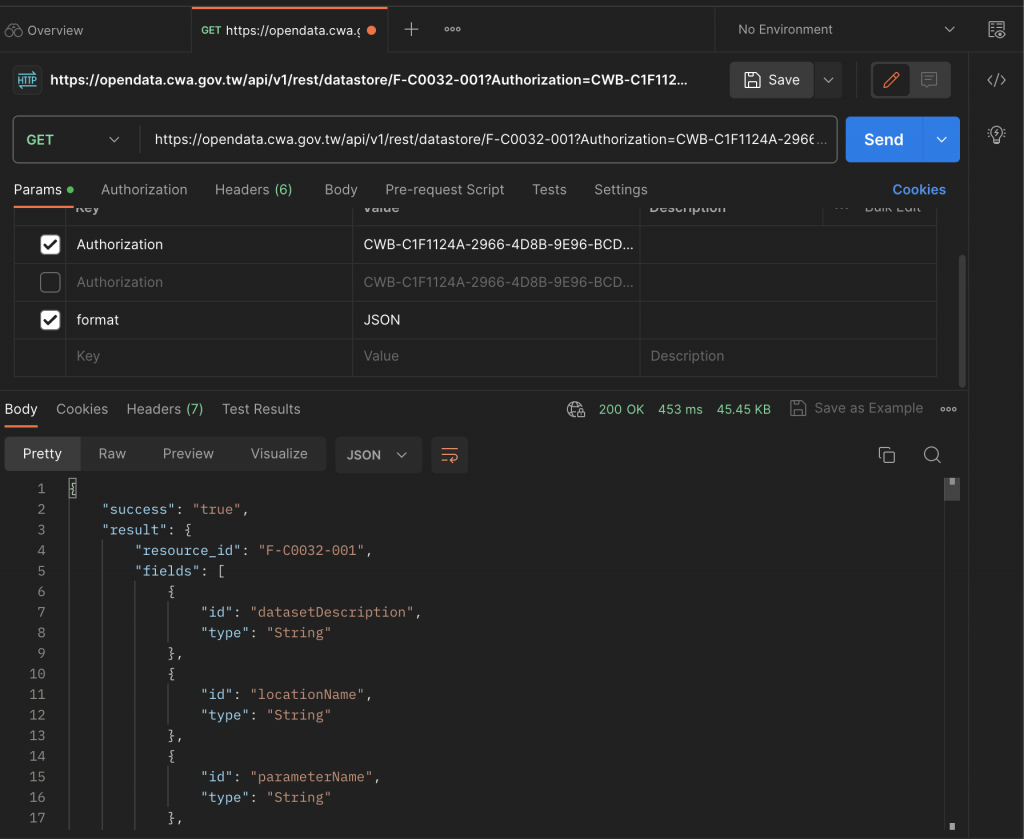
Task: Uncheck the format param checkbox
Action: (50, 320)
